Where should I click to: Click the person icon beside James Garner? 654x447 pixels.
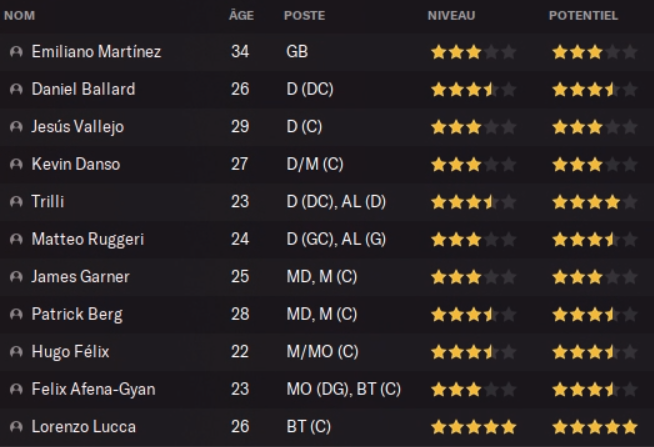[x=15, y=277]
